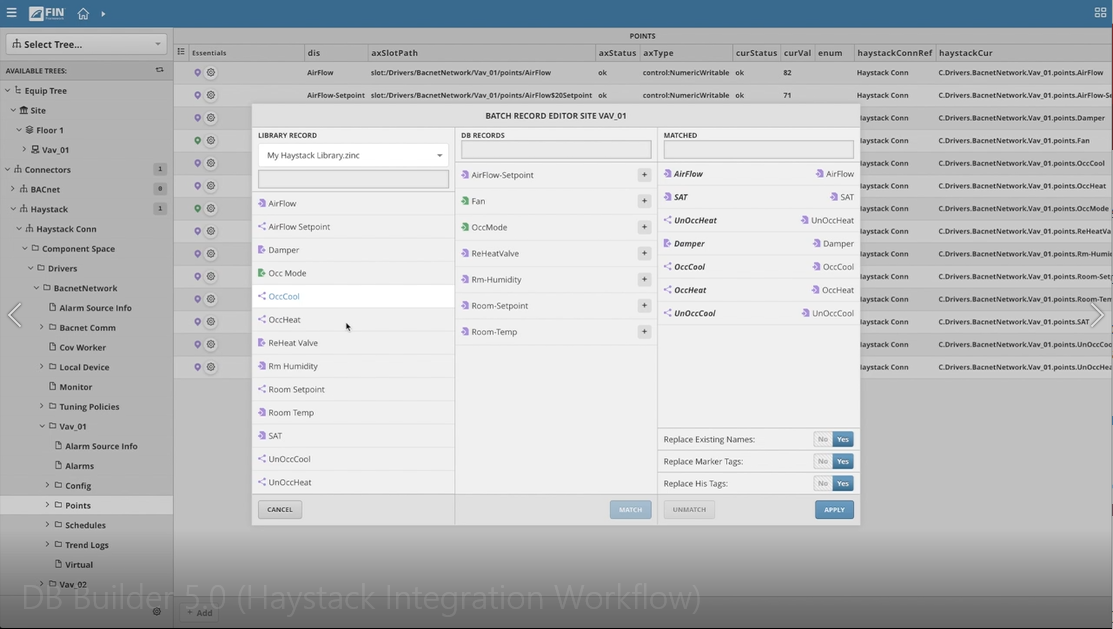Select AirFlow Setpoint in library records
The image size is (1113, 629).
353,226
